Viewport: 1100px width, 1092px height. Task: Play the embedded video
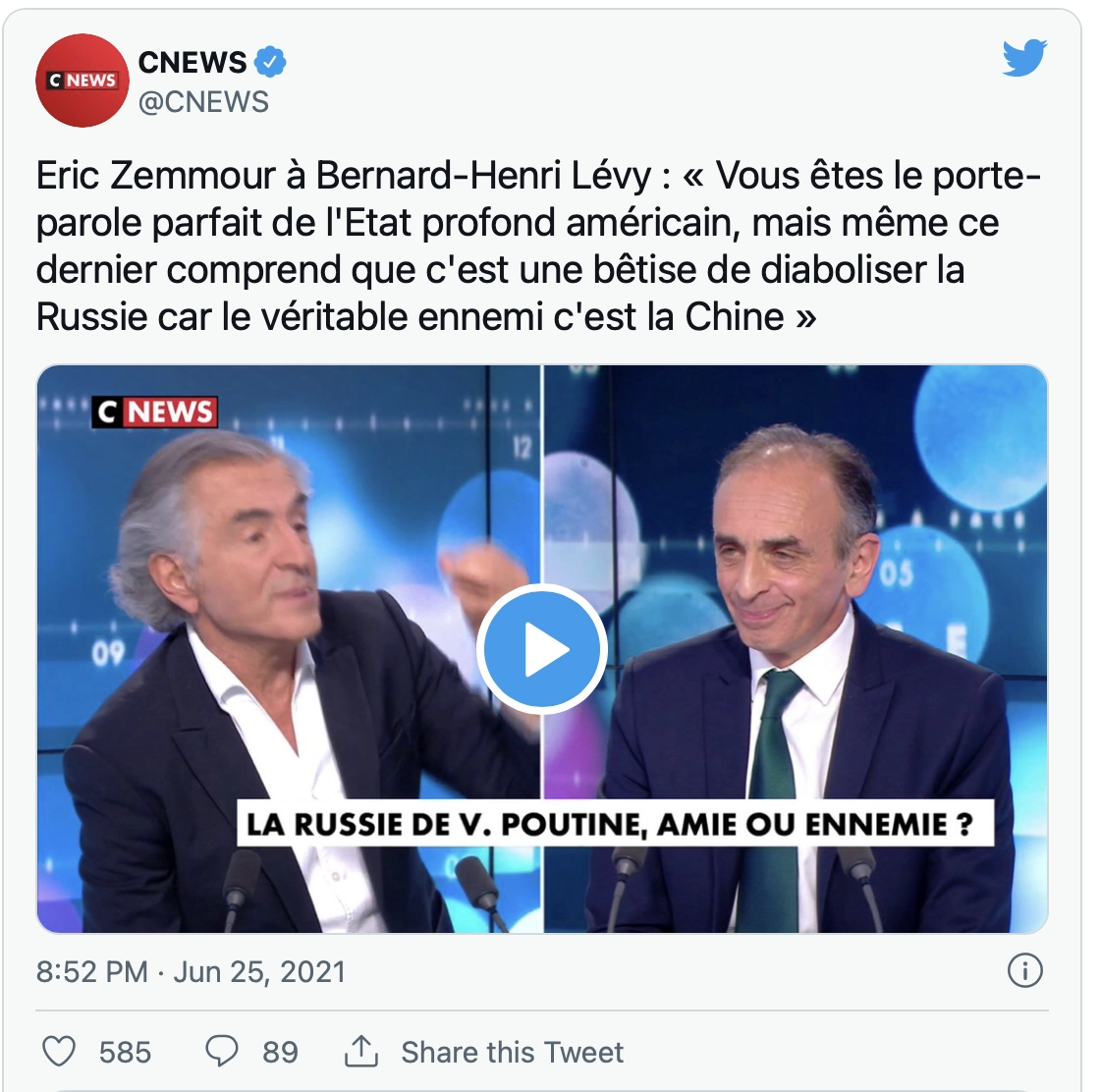click(541, 649)
